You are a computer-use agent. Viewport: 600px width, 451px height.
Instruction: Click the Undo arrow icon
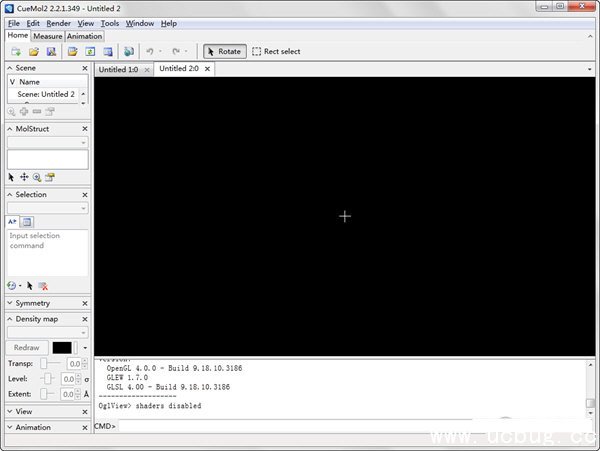tap(149, 51)
